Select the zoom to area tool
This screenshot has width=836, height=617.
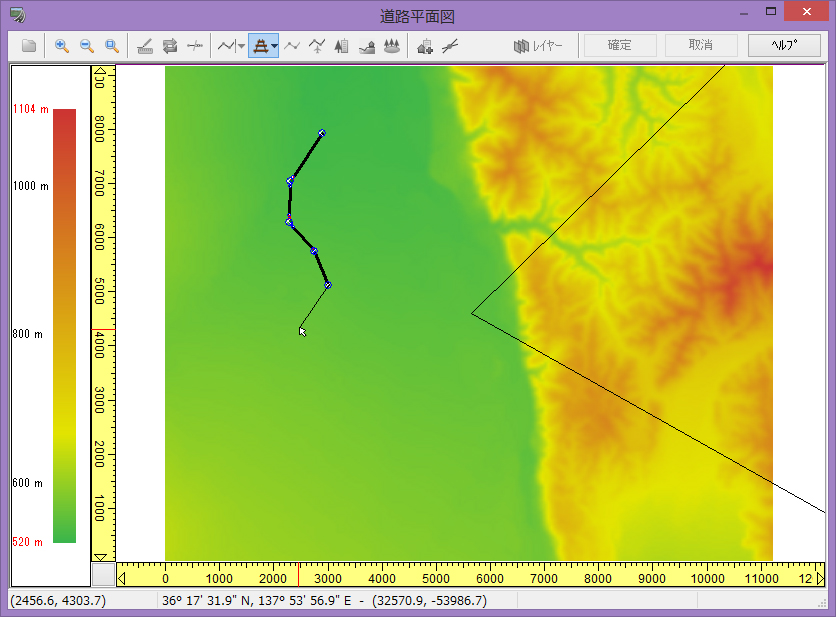click(x=112, y=46)
